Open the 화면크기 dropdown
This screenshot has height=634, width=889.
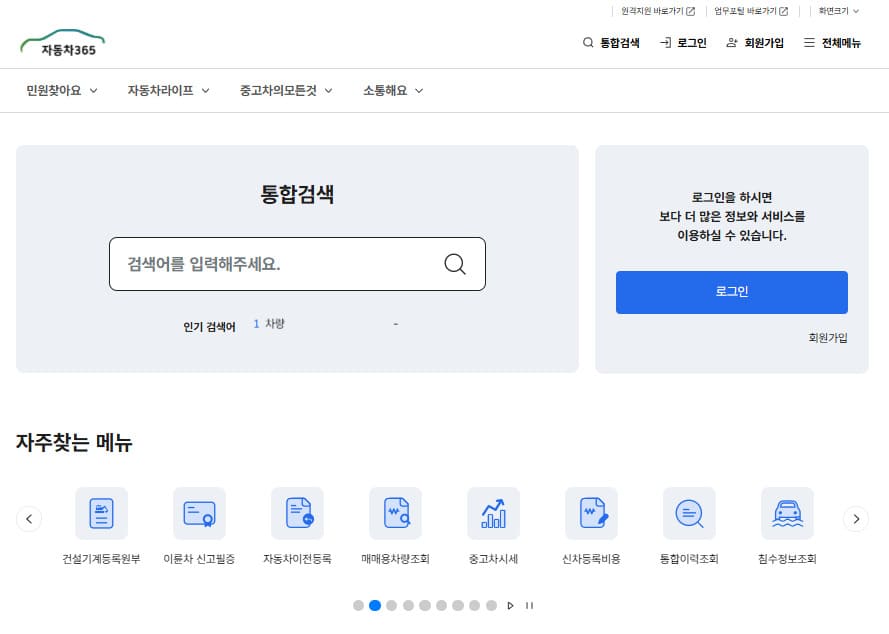(x=839, y=11)
